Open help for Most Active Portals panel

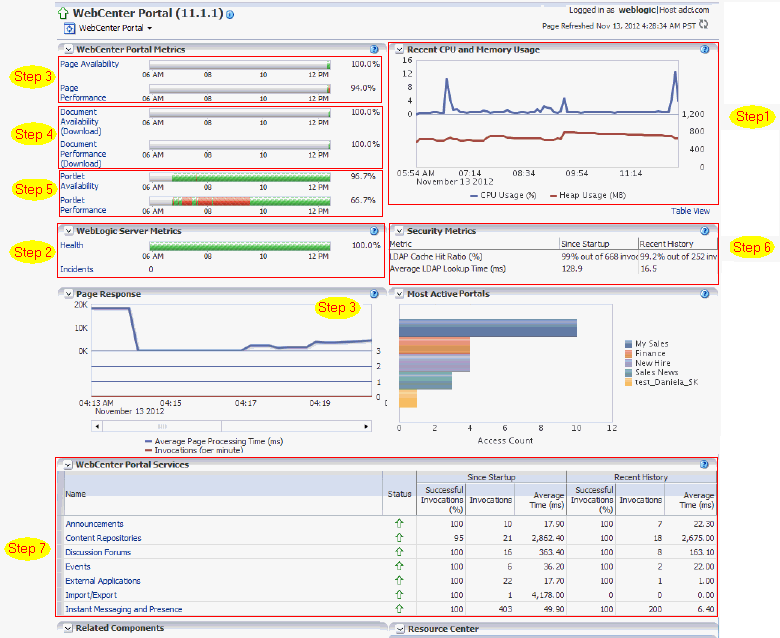(705, 294)
